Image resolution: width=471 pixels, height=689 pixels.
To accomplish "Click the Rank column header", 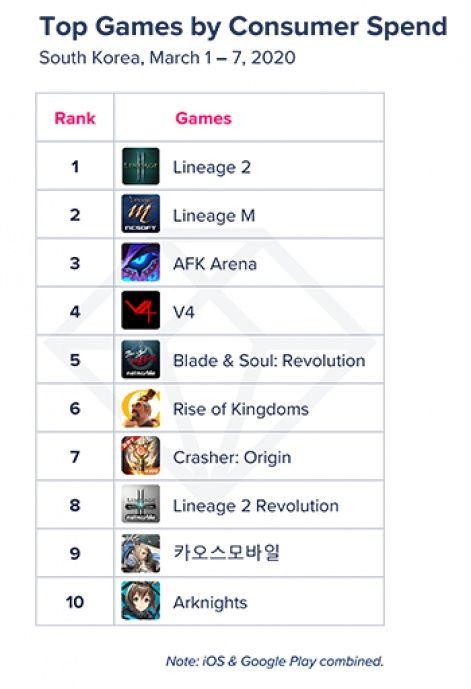I will pyautogui.click(x=75, y=118).
